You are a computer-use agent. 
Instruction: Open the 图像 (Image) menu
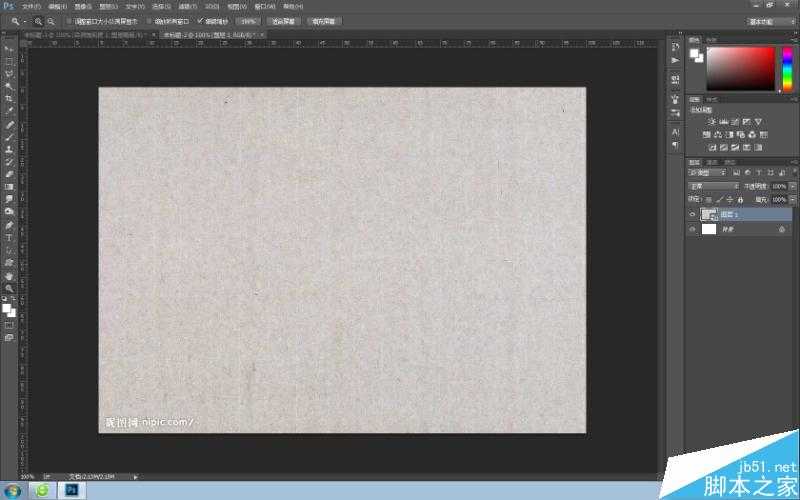tap(82, 6)
